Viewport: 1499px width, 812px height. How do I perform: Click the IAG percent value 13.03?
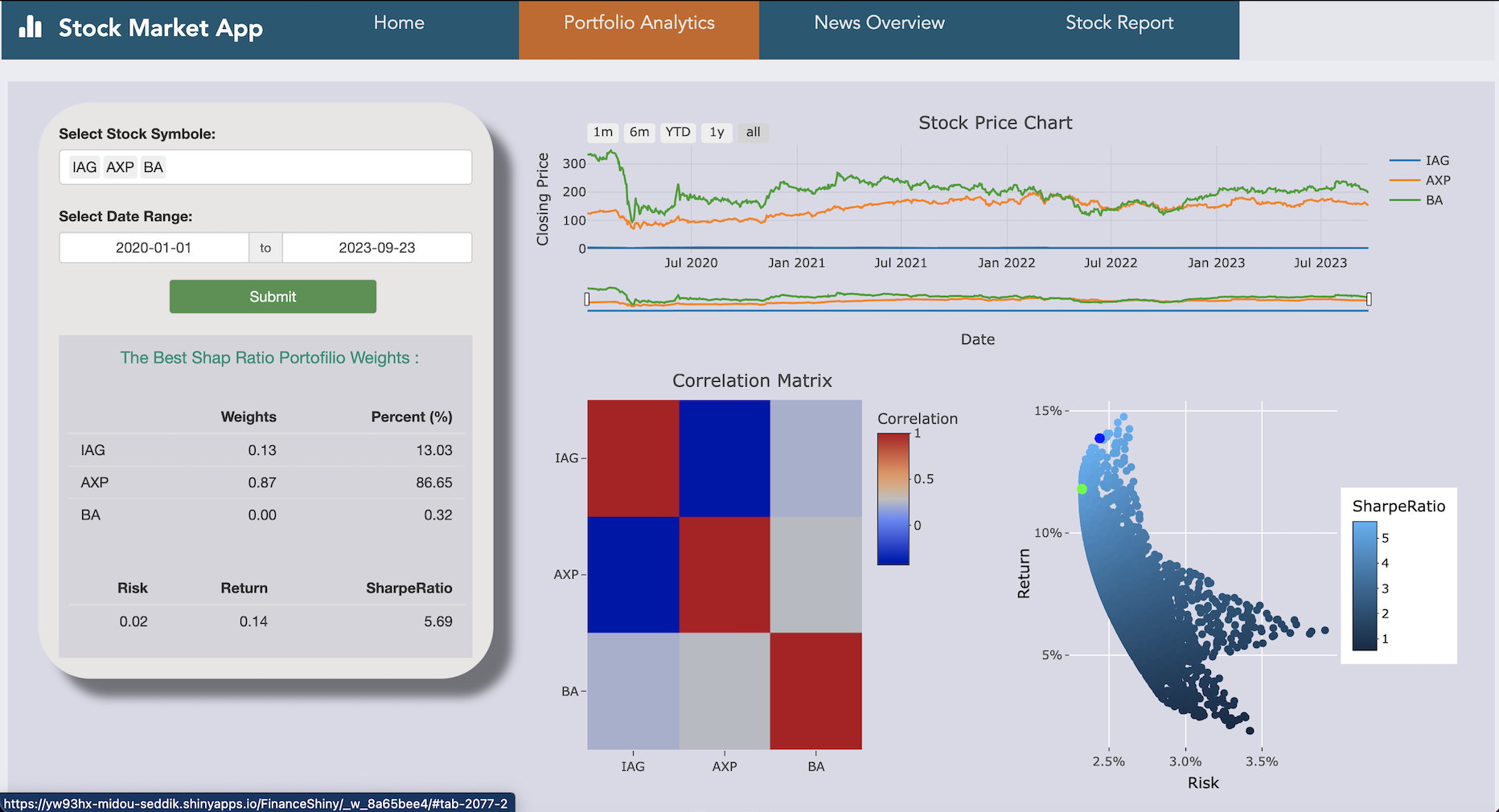434,450
